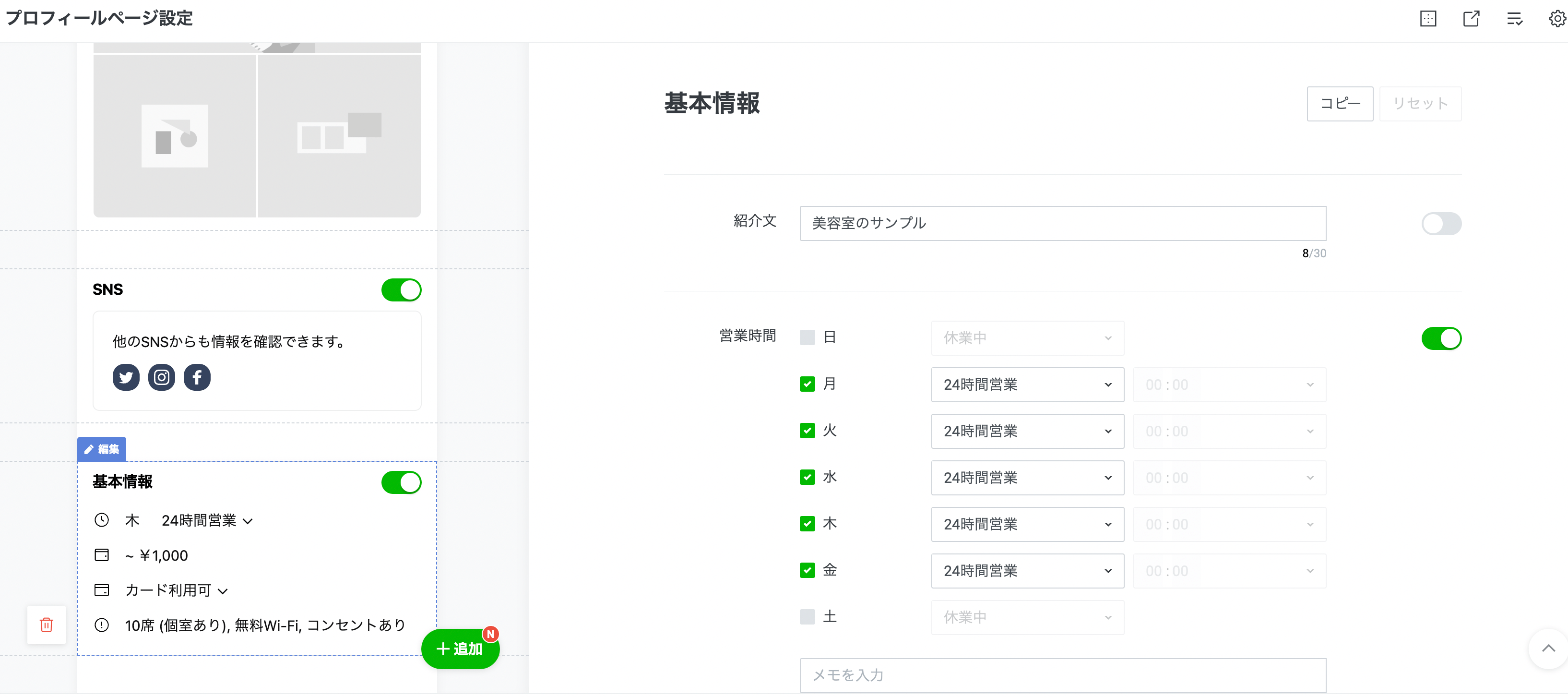The width and height of the screenshot is (1568, 697).
Task: Click the メモを入力 text field
Action: tap(1062, 674)
